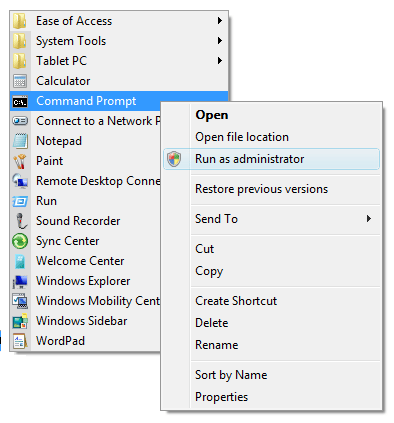The height and width of the screenshot is (423, 394).
Task: Click the System Tools folder icon
Action: coord(20,41)
